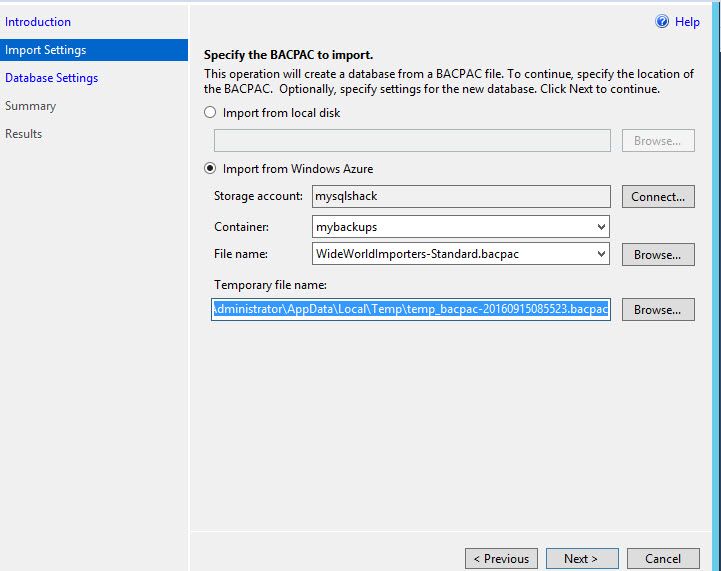
Task: Click the Results step in sidebar
Action: pyautogui.click(x=24, y=134)
